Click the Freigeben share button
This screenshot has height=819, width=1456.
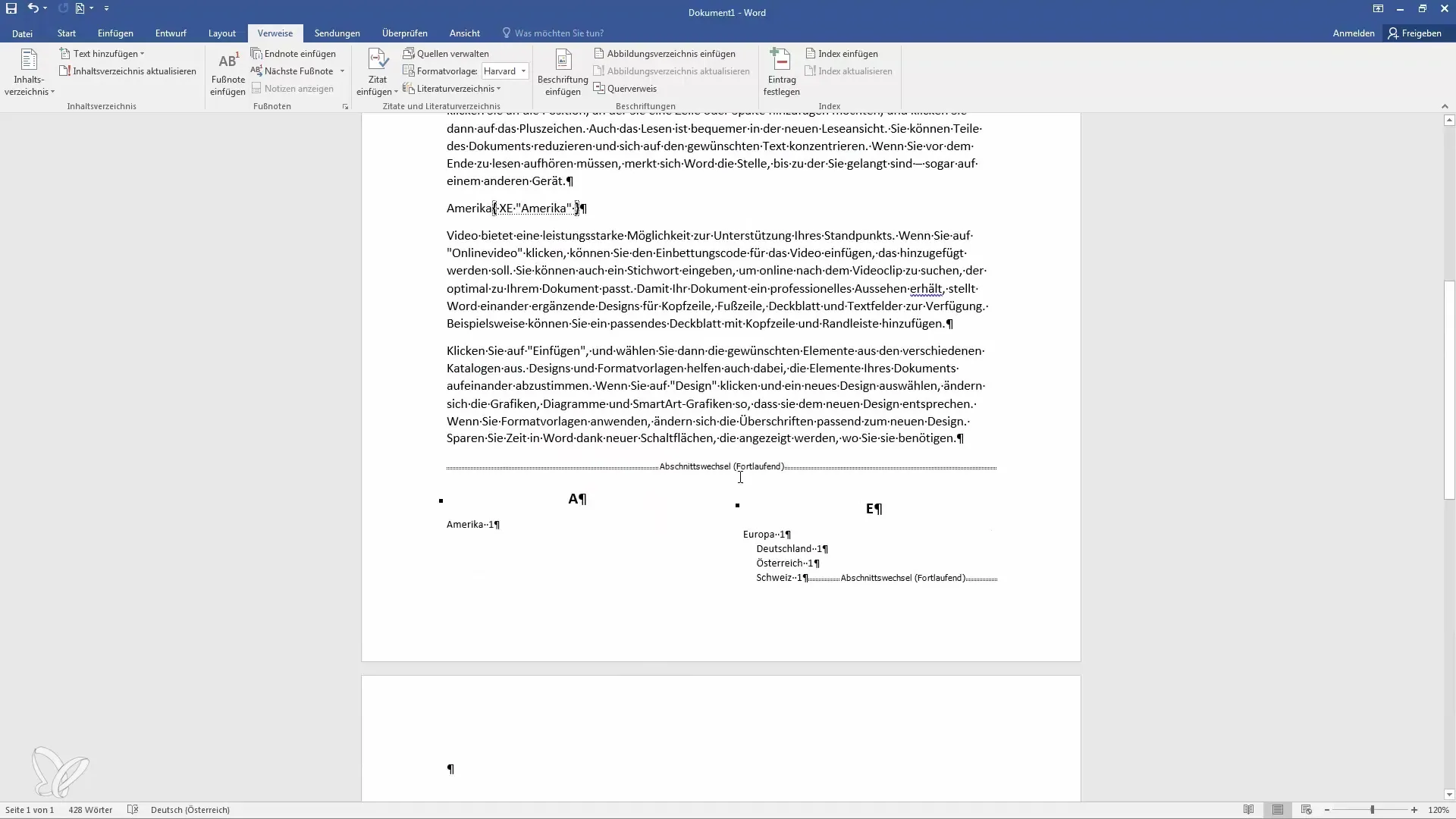1415,33
